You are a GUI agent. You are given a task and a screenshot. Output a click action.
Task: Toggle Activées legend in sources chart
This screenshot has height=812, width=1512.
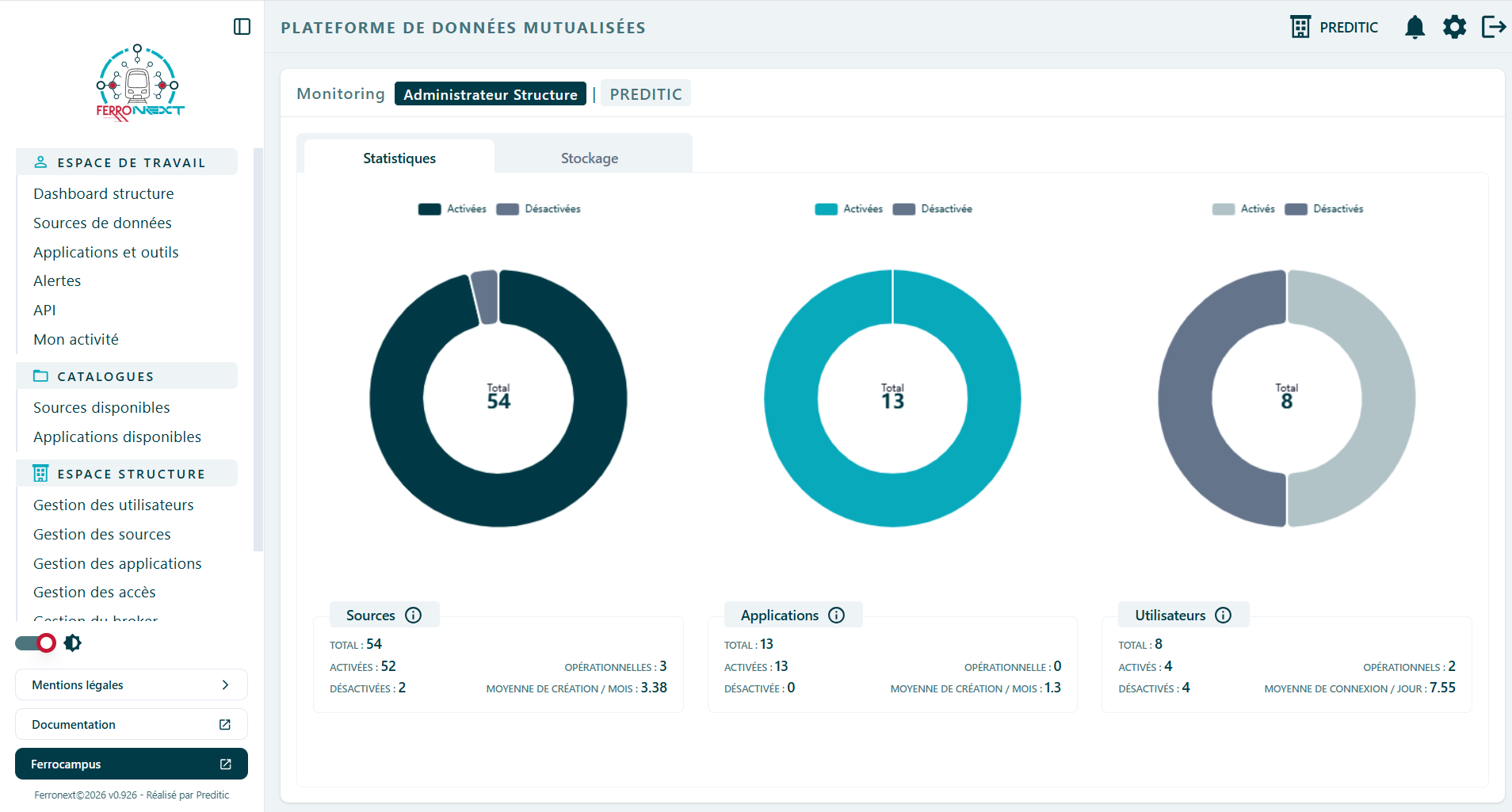point(452,209)
